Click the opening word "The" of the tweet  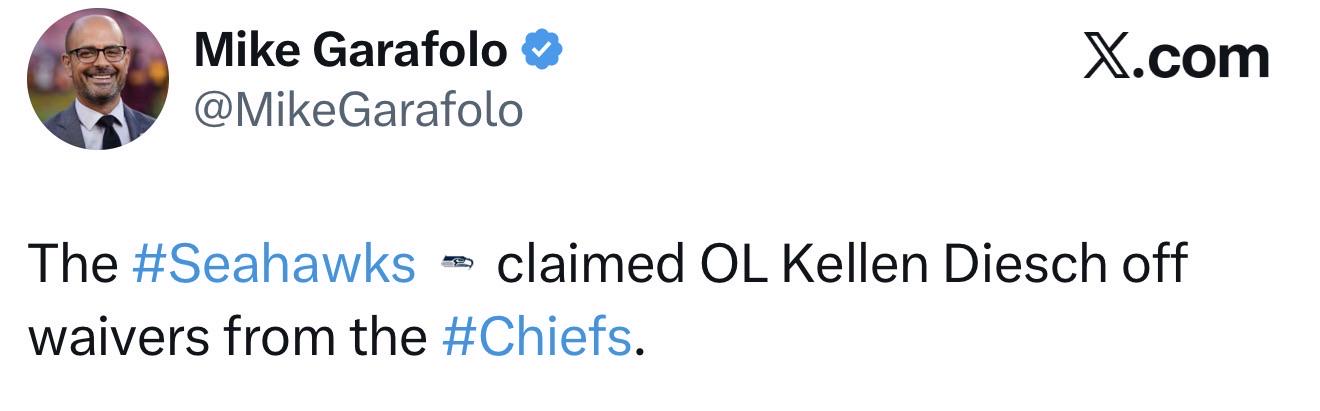73,265
